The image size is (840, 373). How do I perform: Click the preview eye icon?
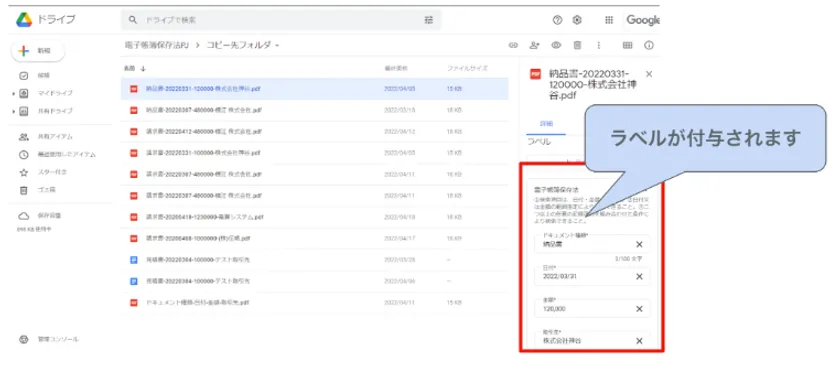[556, 46]
